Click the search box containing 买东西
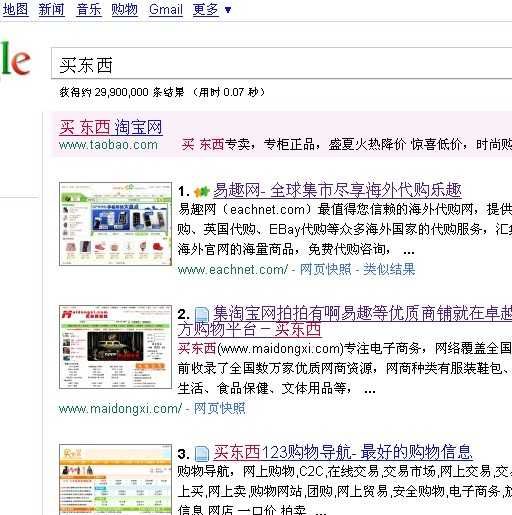 [282, 64]
